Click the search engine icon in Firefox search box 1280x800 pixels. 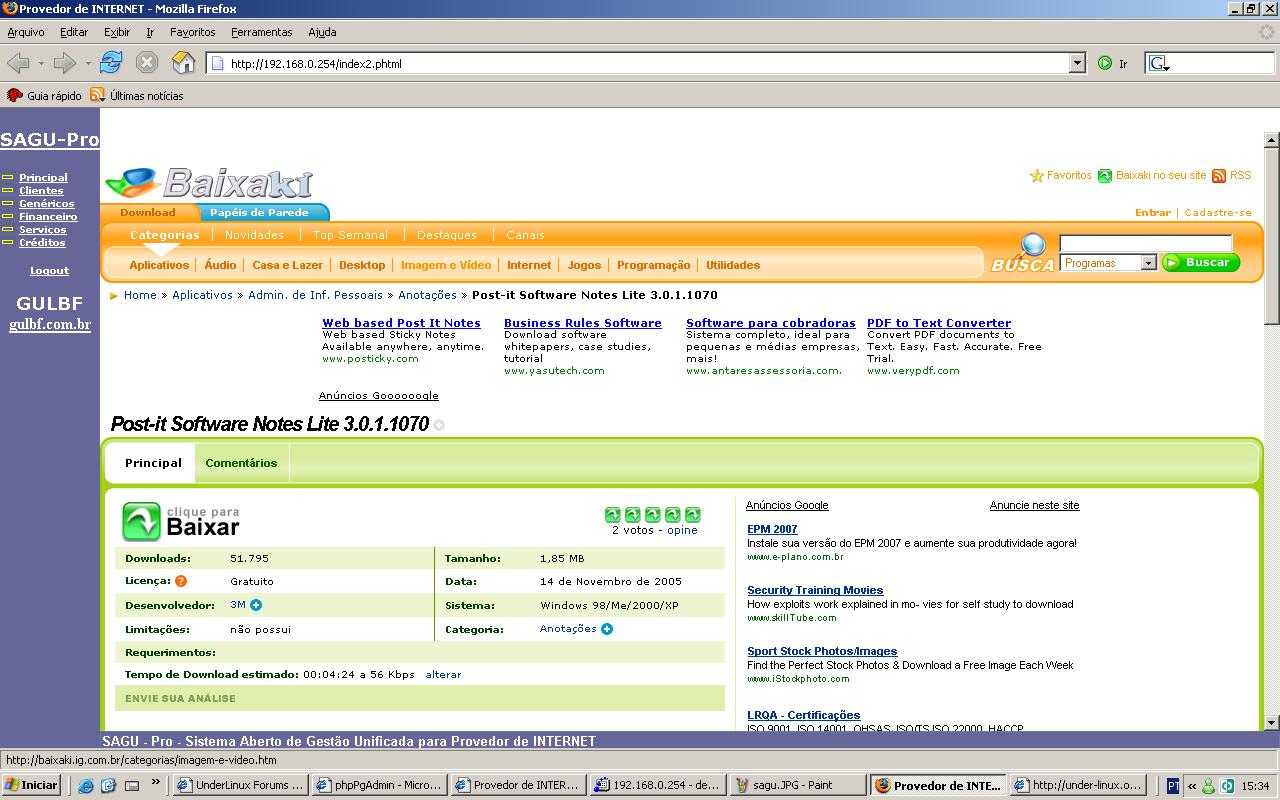pyautogui.click(x=1159, y=63)
